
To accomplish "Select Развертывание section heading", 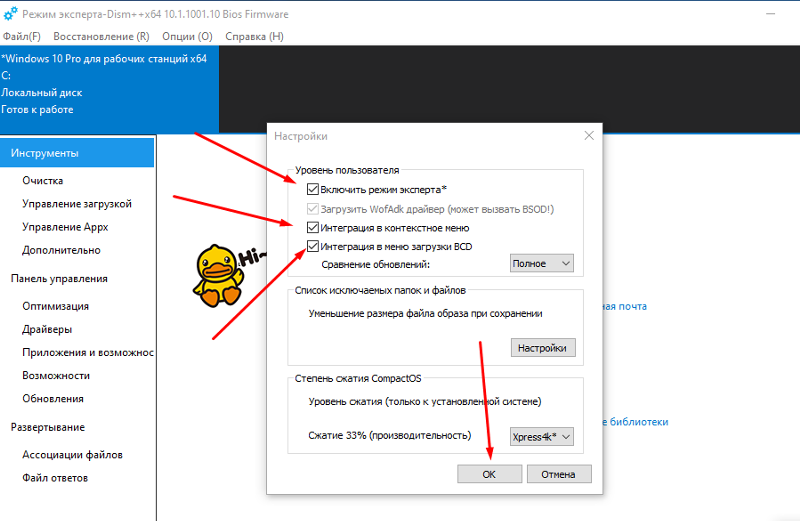I will [48, 427].
